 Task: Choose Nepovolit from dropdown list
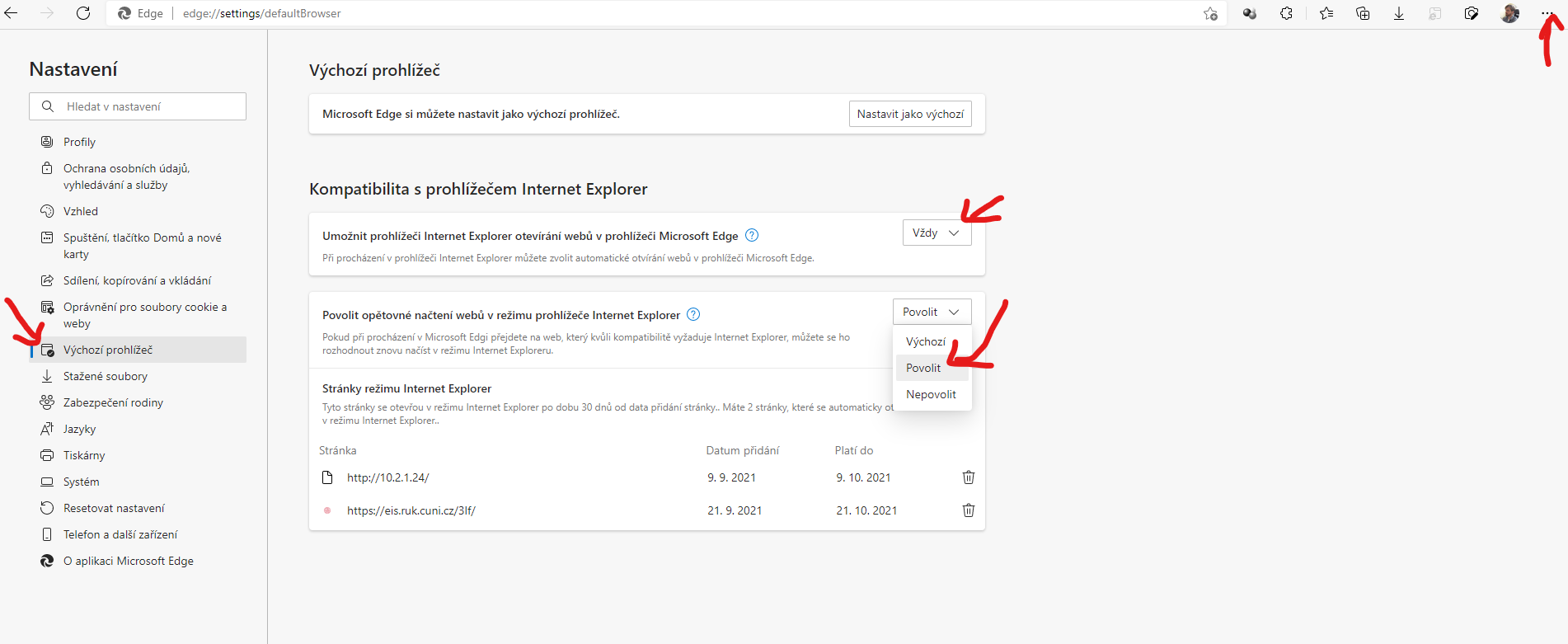(x=932, y=394)
